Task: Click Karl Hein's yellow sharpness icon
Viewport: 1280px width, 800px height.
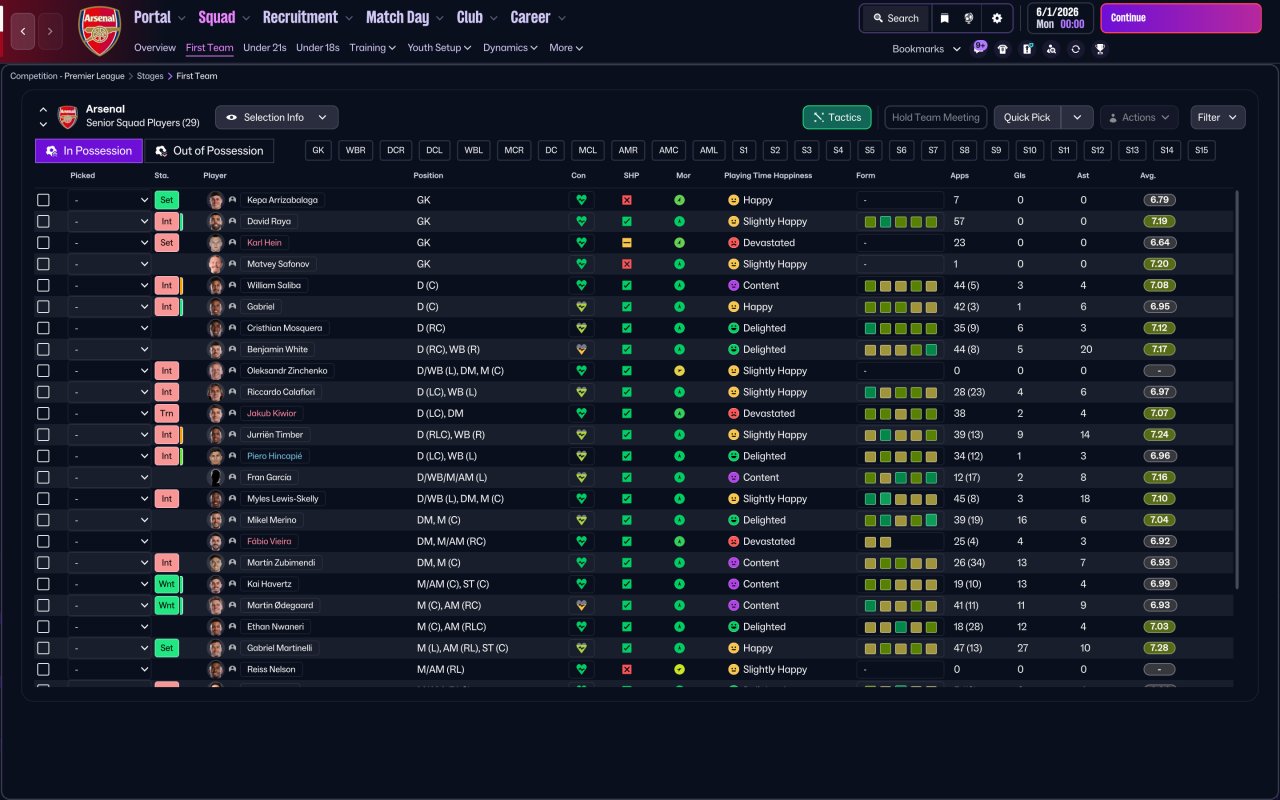Action: (x=627, y=243)
